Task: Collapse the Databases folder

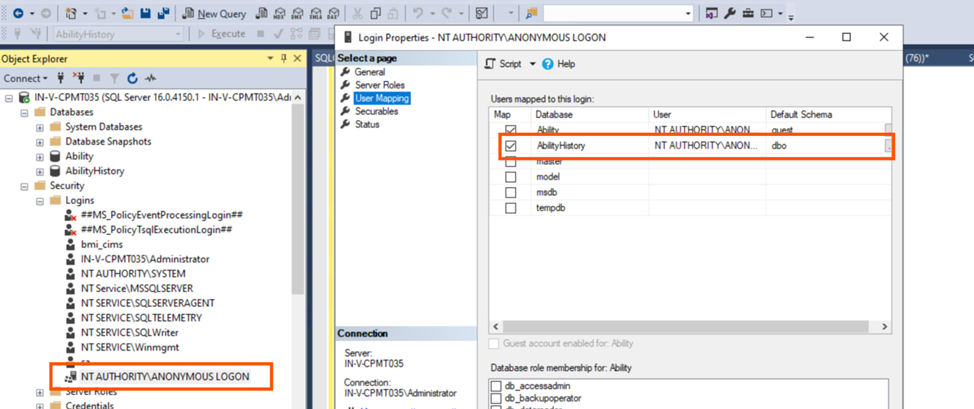Action: pyautogui.click(x=25, y=113)
